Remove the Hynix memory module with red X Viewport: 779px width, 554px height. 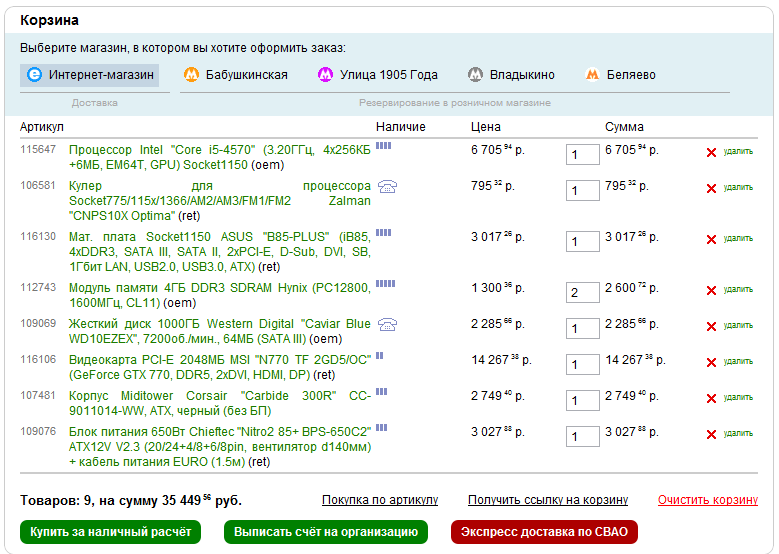[x=711, y=291]
